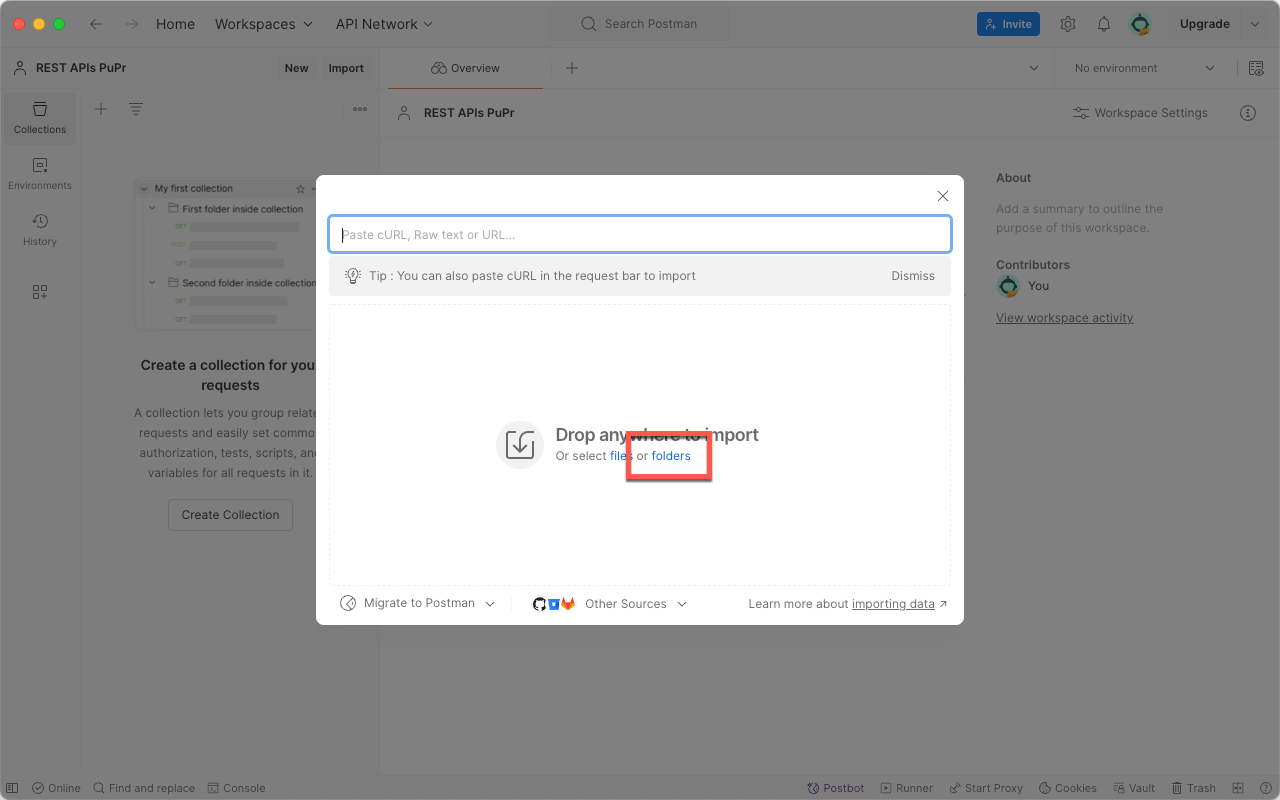
Task: Open the settings gear icon
Action: 1068,24
